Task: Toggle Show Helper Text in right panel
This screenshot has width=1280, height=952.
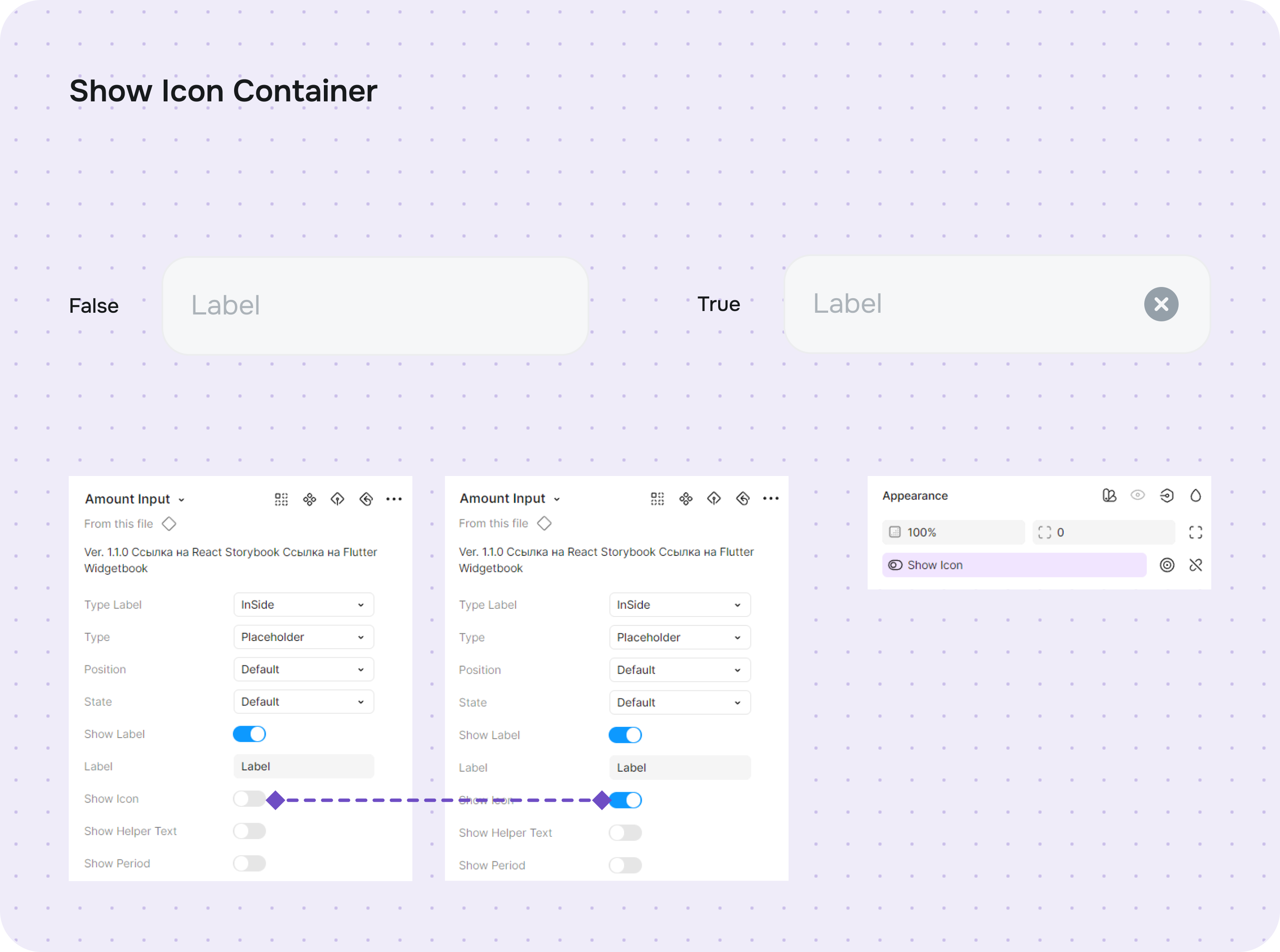Action: click(625, 833)
